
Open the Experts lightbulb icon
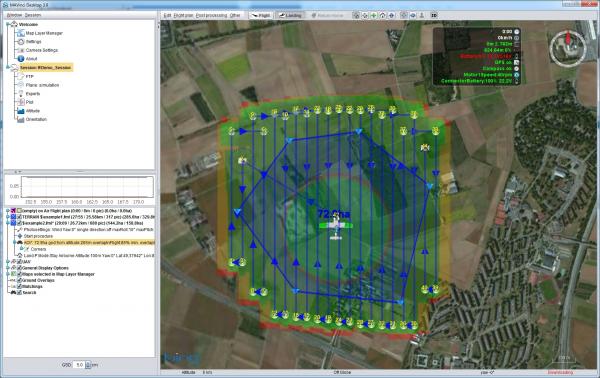click(x=21, y=93)
